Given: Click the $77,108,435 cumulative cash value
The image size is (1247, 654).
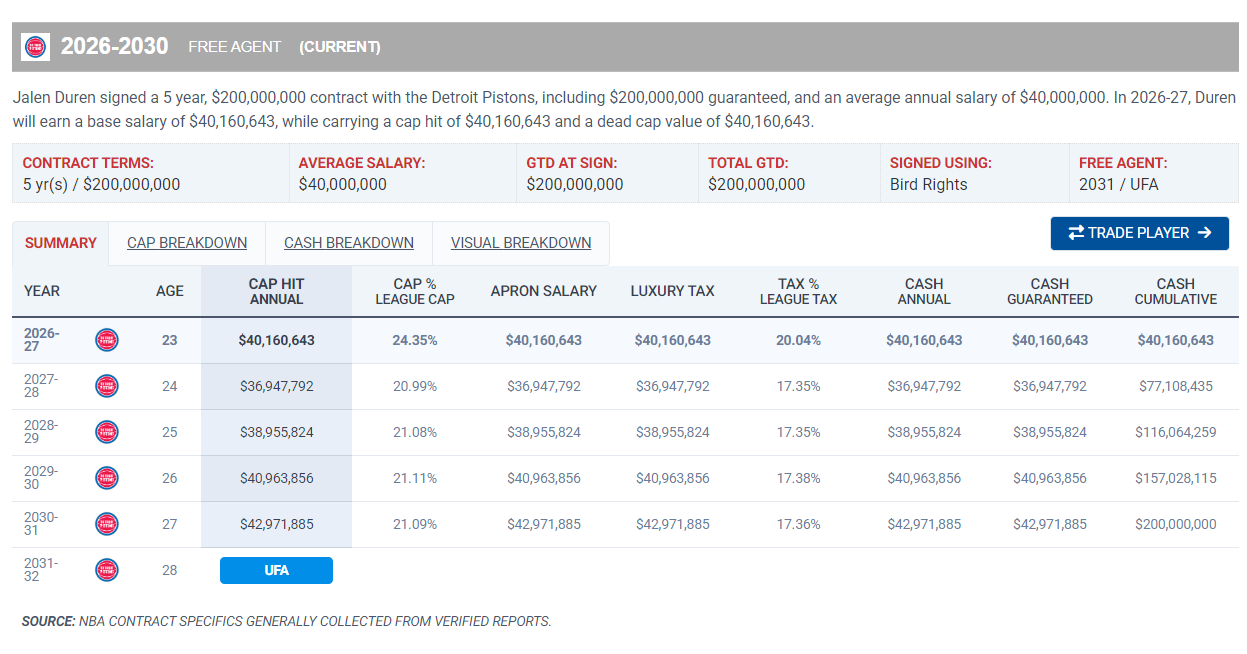Looking at the screenshot, I should (1176, 386).
